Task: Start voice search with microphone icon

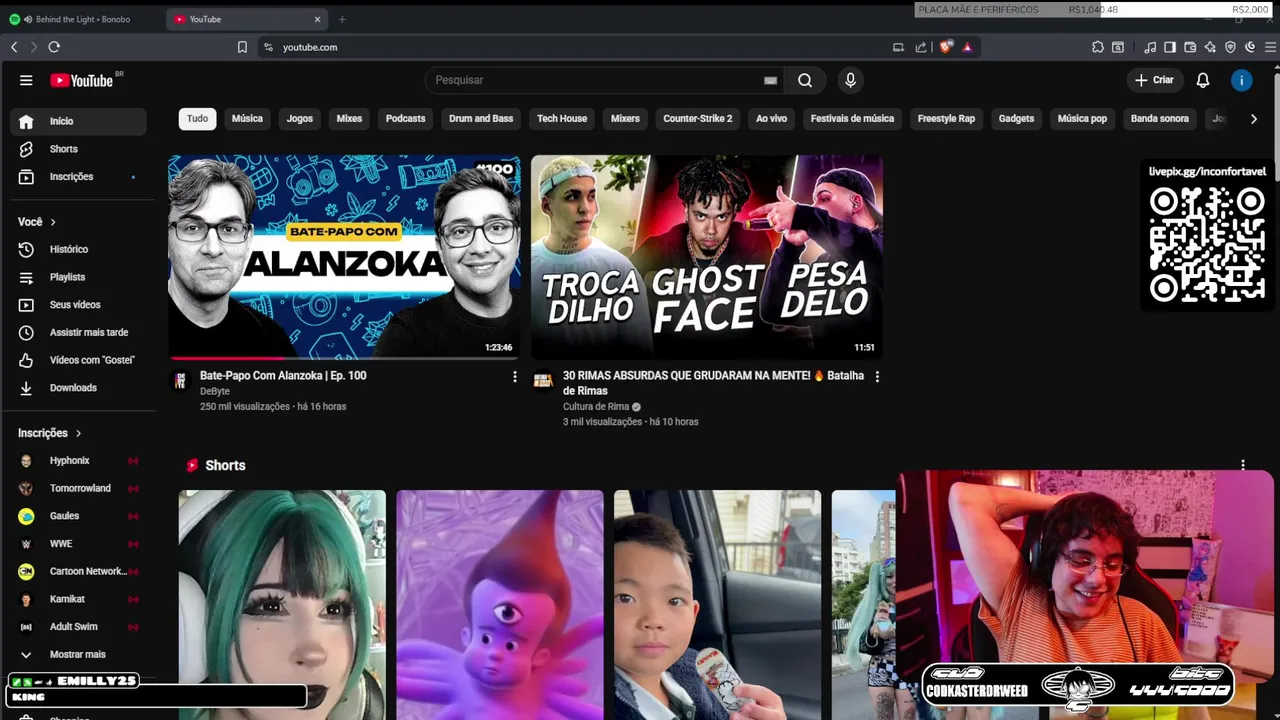Action: [x=850, y=80]
